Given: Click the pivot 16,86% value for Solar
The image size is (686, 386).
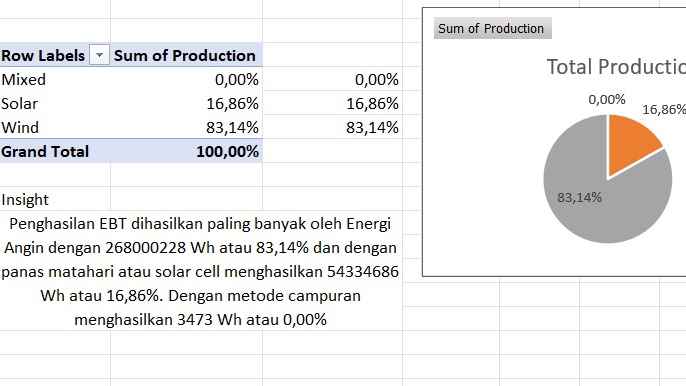Looking at the screenshot, I should click(186, 103).
